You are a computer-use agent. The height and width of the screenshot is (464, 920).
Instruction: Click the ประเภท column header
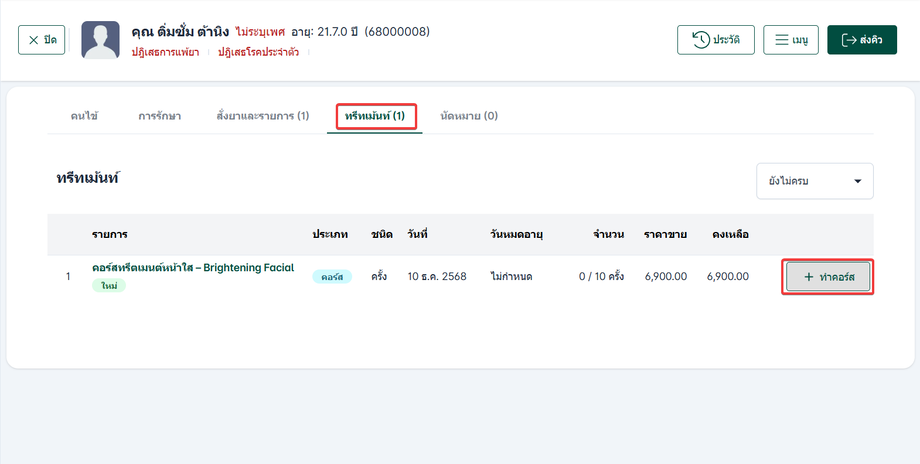(330, 235)
